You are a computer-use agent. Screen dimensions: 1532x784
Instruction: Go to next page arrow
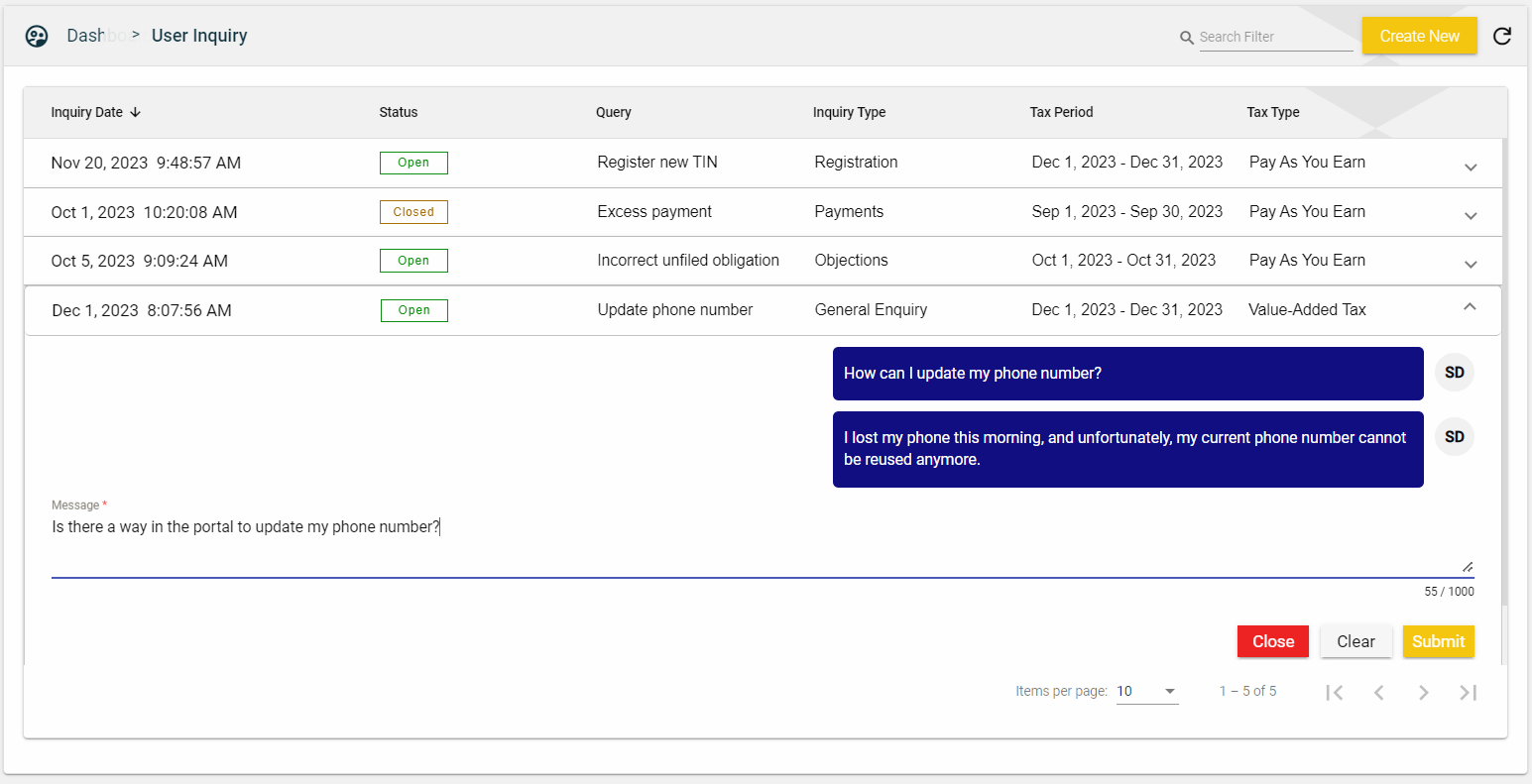click(1423, 692)
